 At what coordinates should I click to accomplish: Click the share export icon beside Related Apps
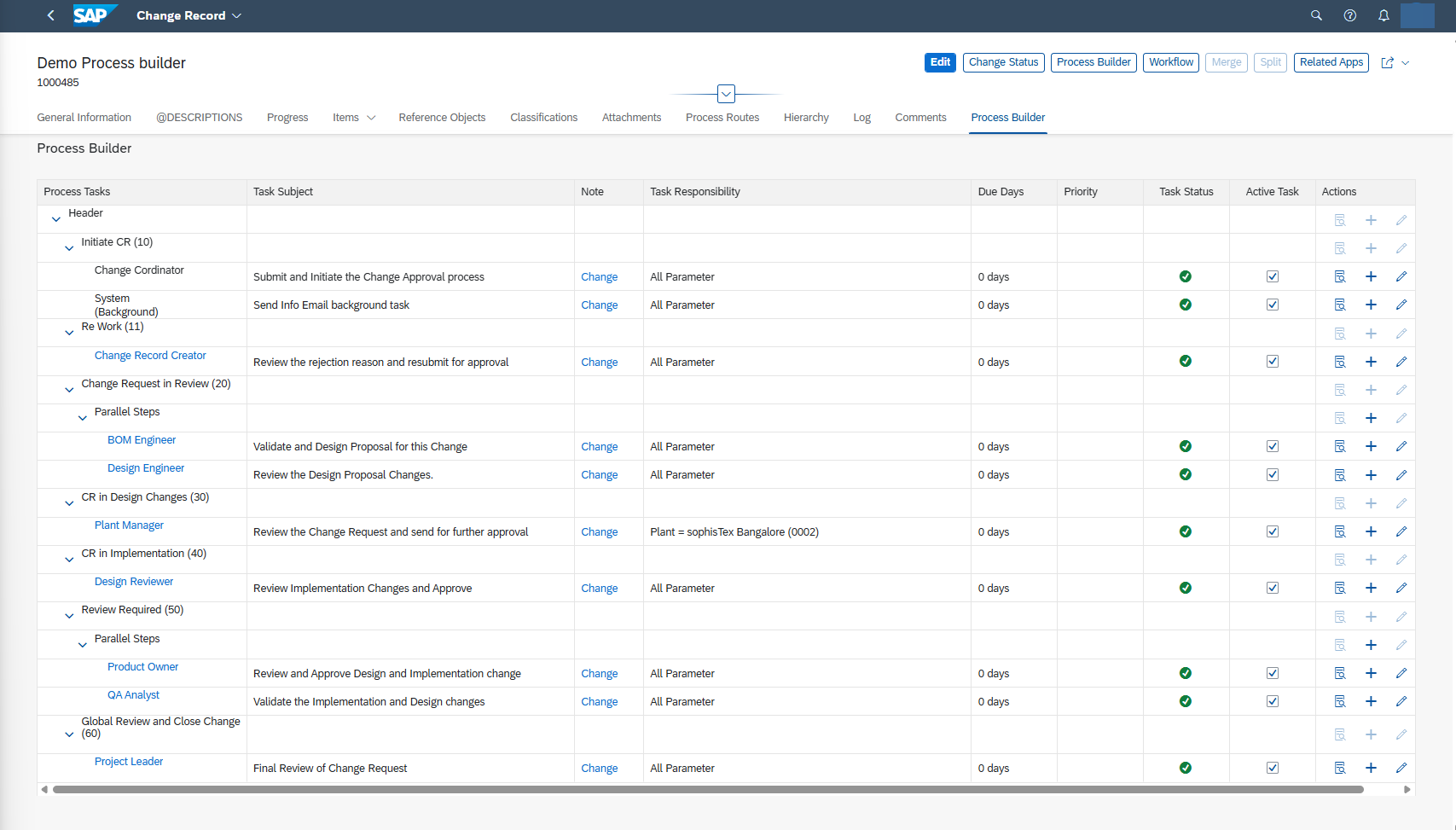tap(1388, 62)
